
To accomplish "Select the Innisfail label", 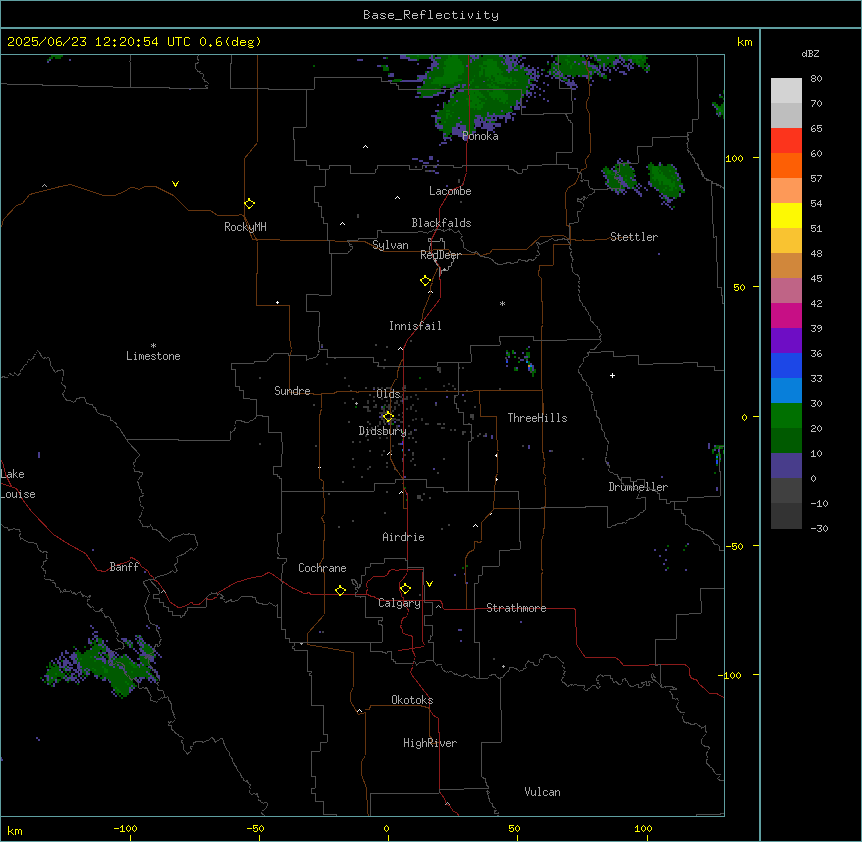I will (x=415, y=326).
